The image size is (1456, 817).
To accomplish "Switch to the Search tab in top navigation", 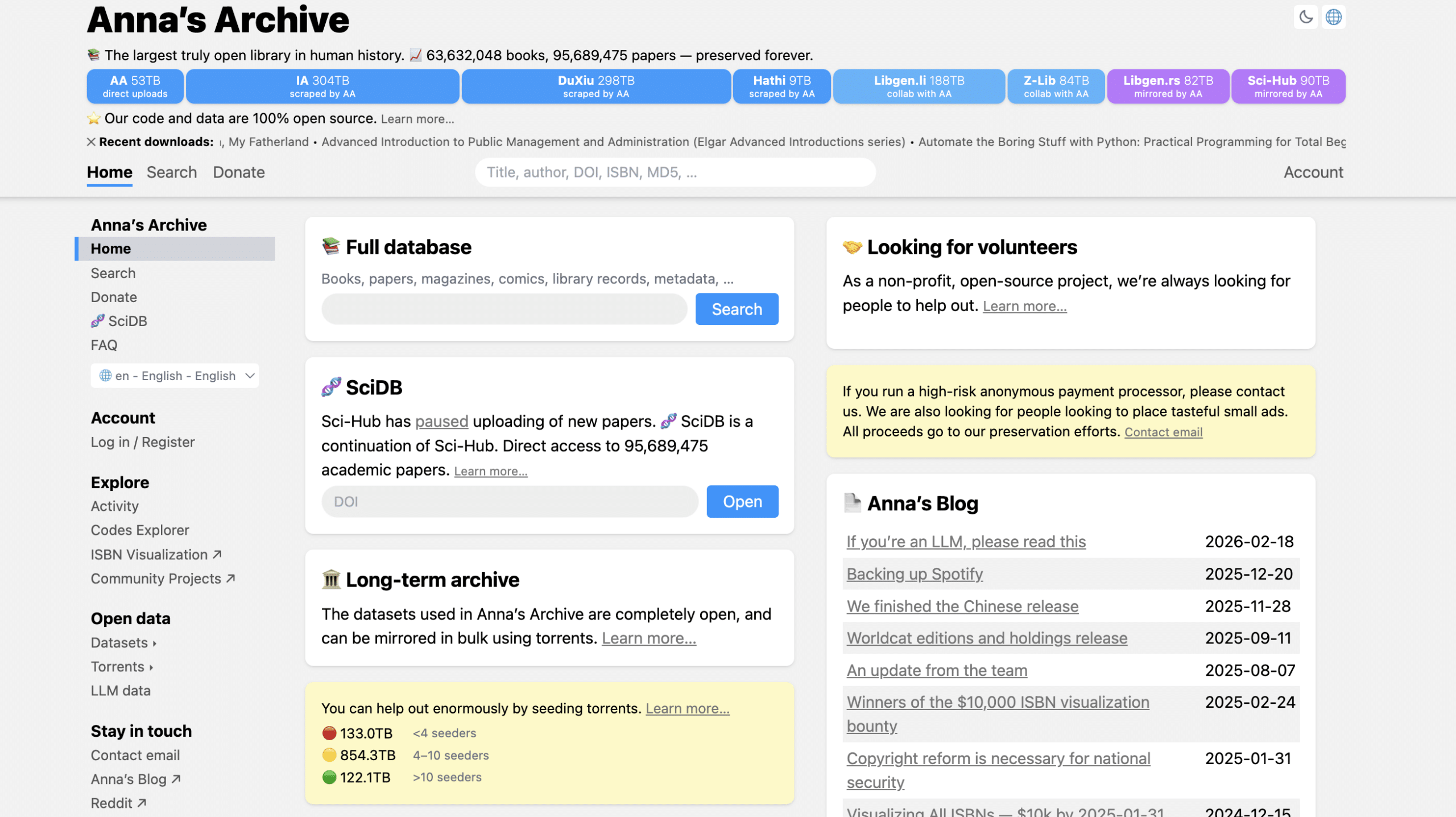I will [x=171, y=172].
